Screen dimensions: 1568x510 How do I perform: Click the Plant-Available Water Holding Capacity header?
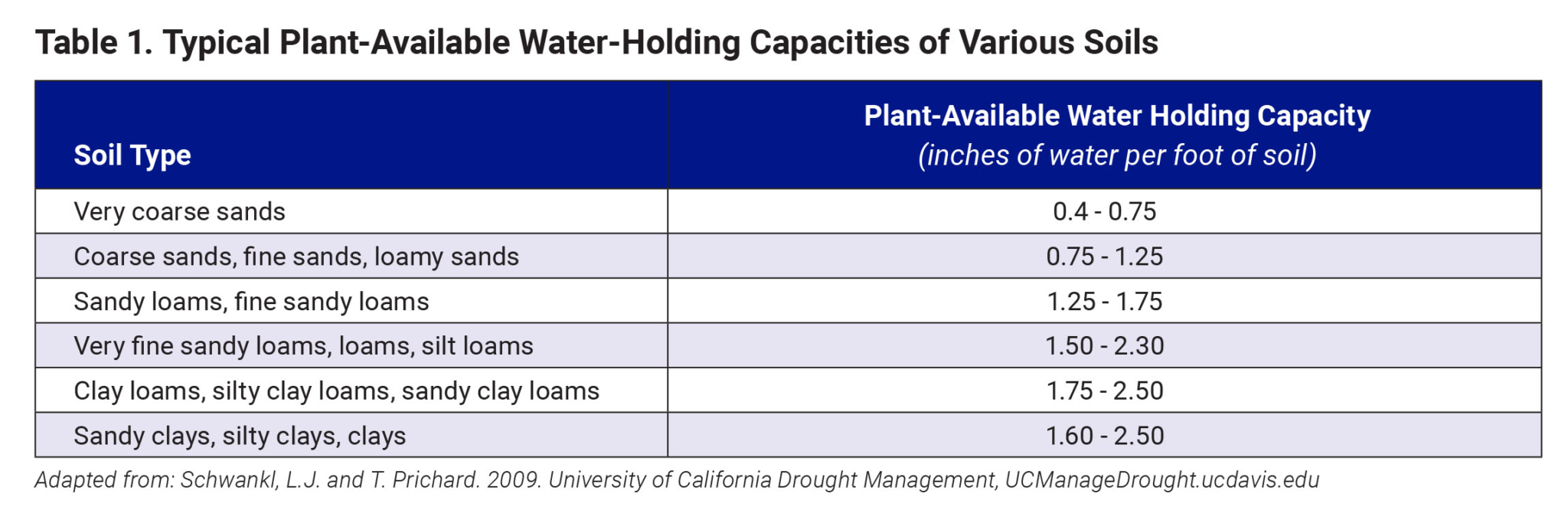click(1117, 116)
